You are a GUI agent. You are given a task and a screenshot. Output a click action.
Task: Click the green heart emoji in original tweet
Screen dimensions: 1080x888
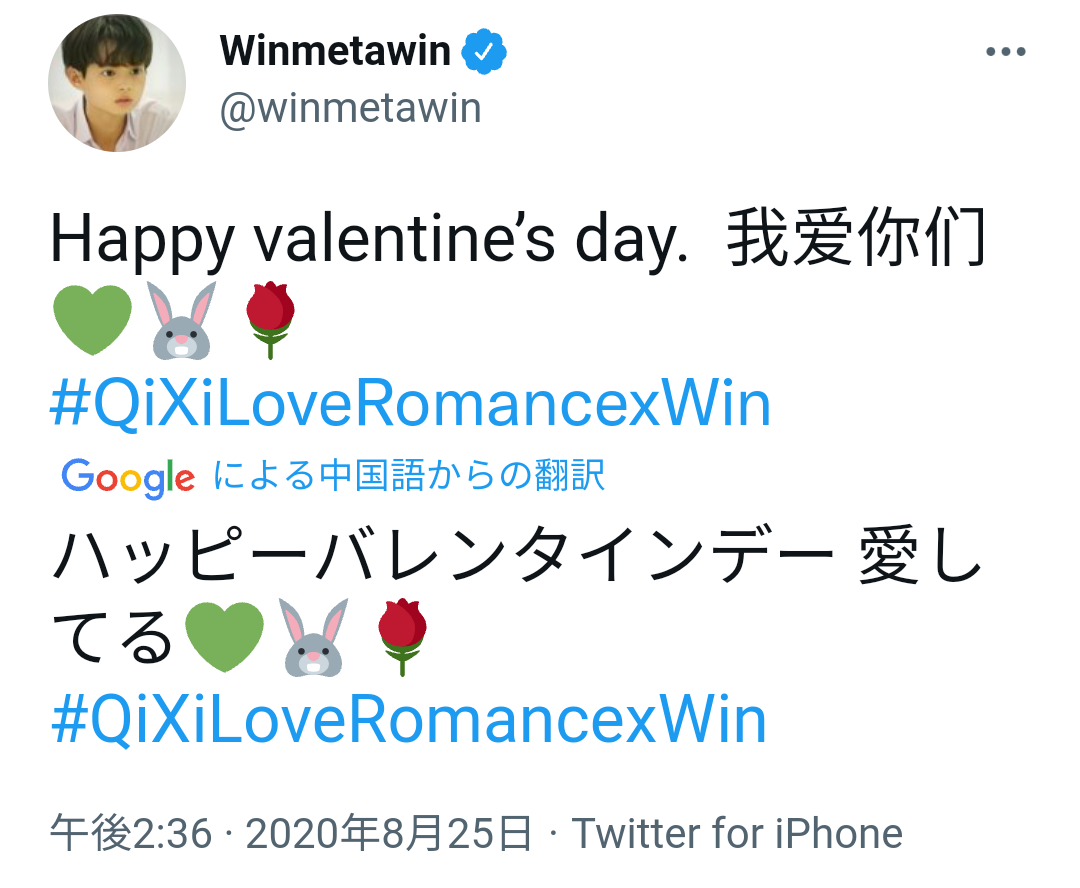pos(91,320)
